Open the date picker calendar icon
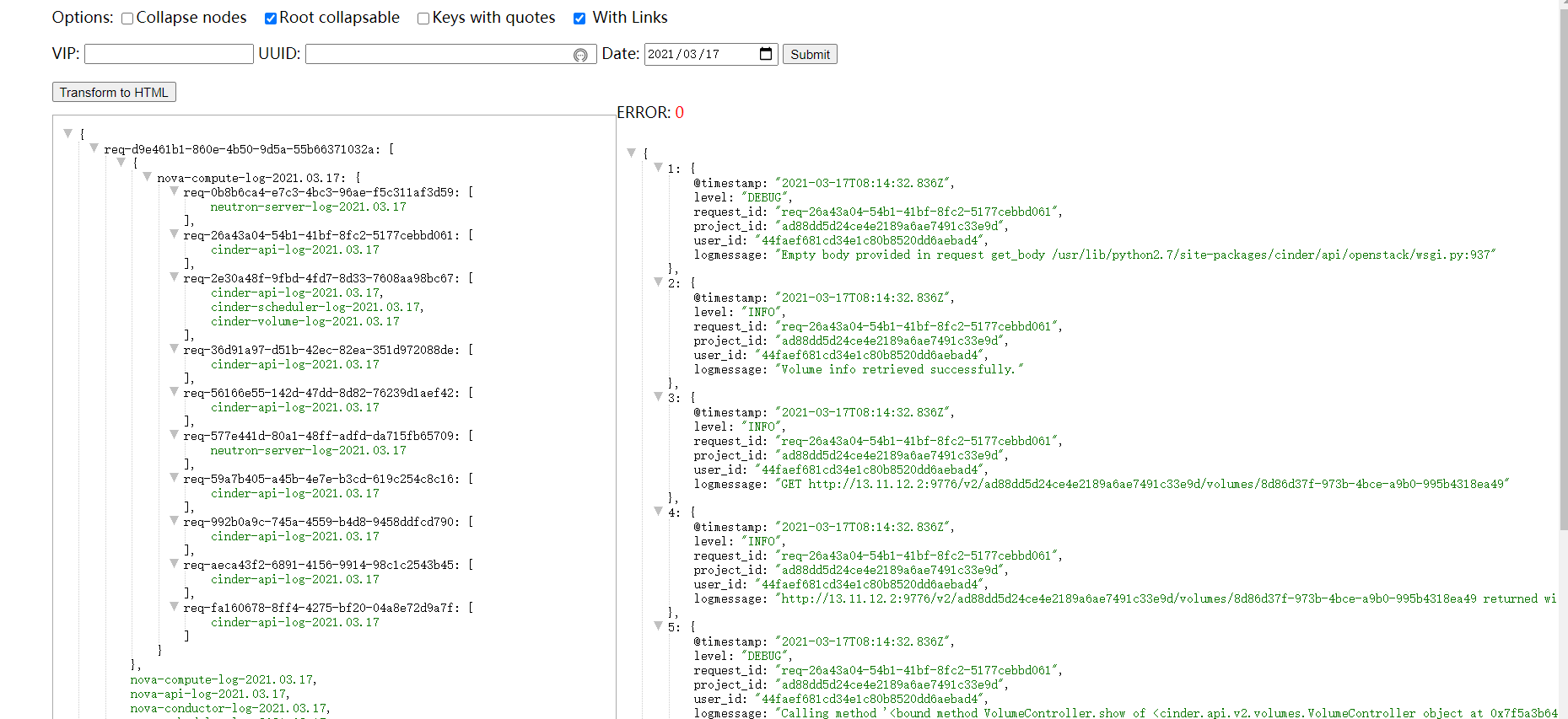Viewport: 1568px width, 719px height. point(766,54)
